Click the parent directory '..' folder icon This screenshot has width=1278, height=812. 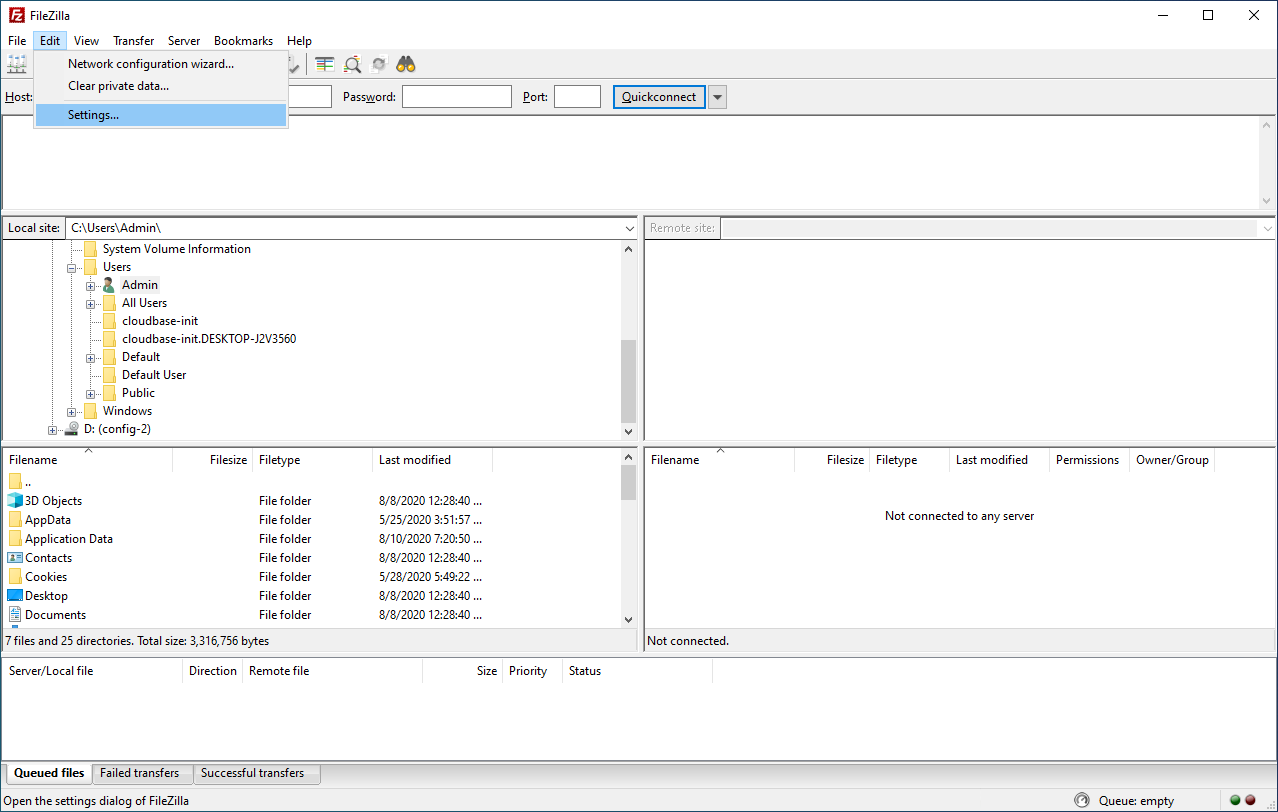click(x=15, y=482)
